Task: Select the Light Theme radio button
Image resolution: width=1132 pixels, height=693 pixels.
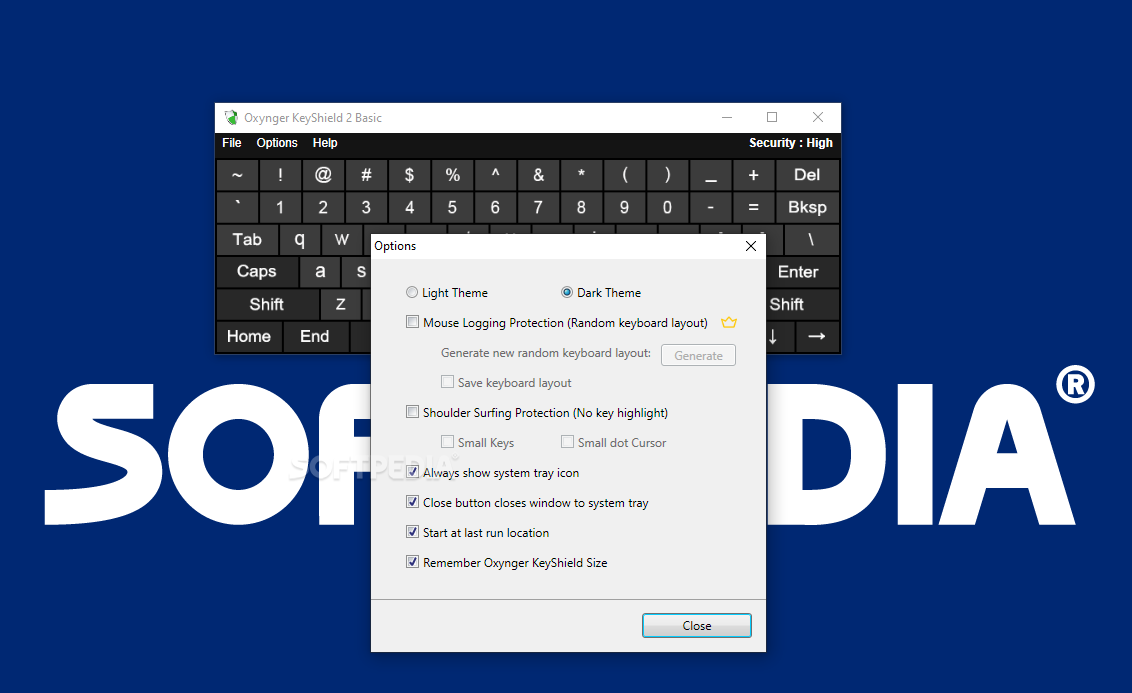Action: point(412,292)
